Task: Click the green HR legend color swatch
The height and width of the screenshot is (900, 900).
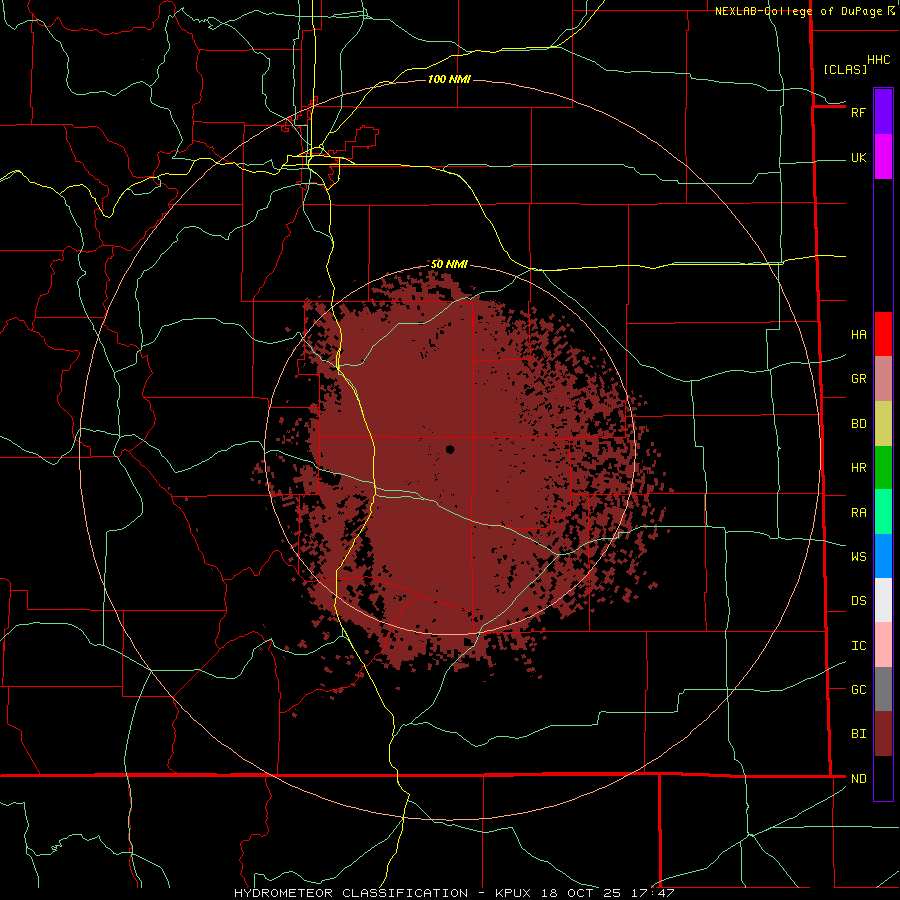Action: click(883, 468)
